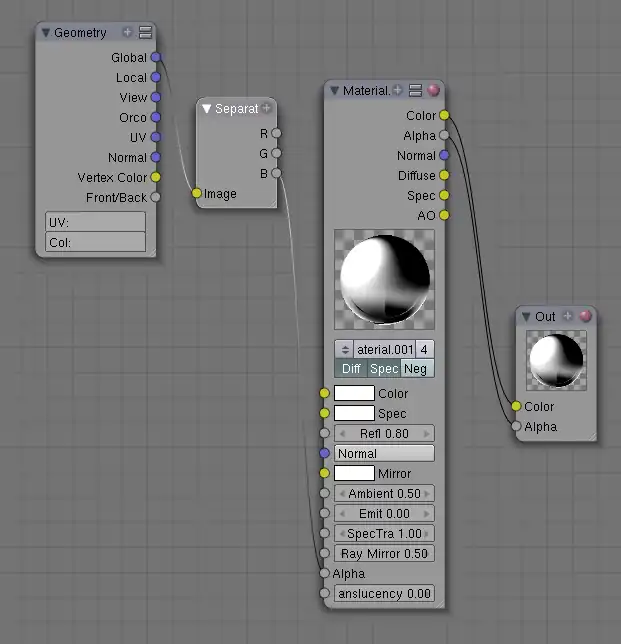Viewport: 621px width, 644px height.
Task: Collapse the Separate RGB node triangle
Action: coord(206,108)
